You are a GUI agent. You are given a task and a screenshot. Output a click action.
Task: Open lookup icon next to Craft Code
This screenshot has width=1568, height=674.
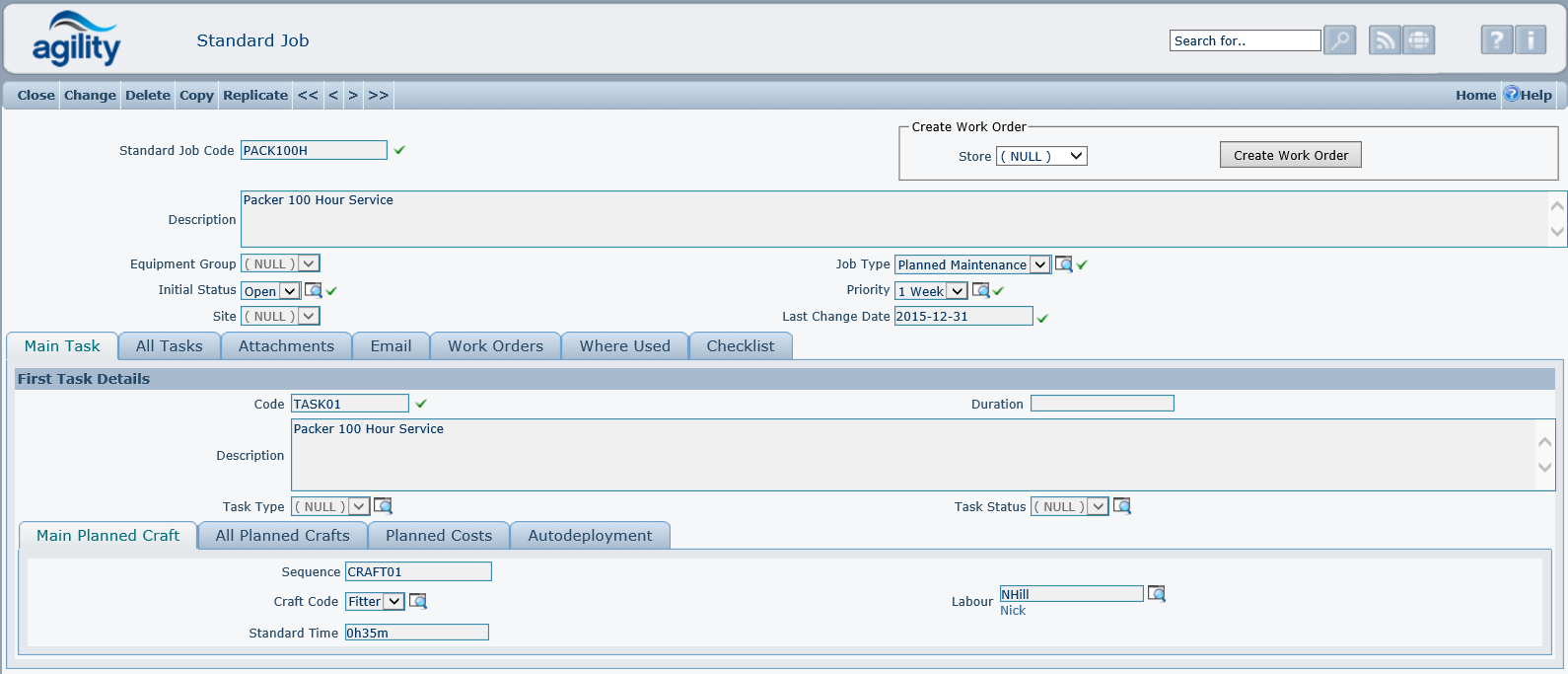[418, 601]
